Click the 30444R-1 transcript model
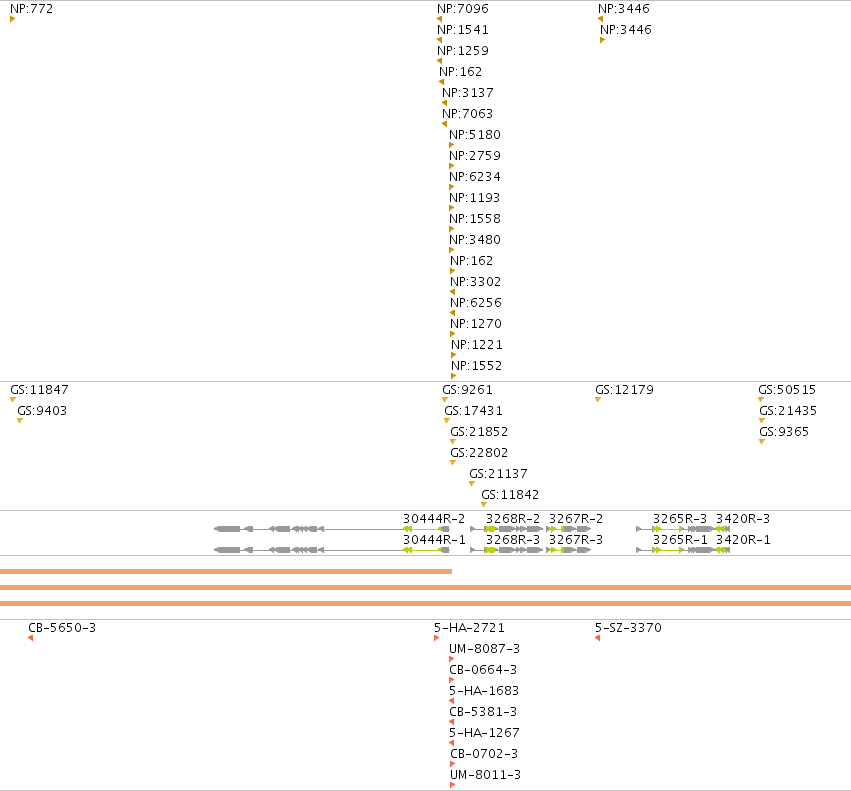The image size is (851, 791). point(332,550)
